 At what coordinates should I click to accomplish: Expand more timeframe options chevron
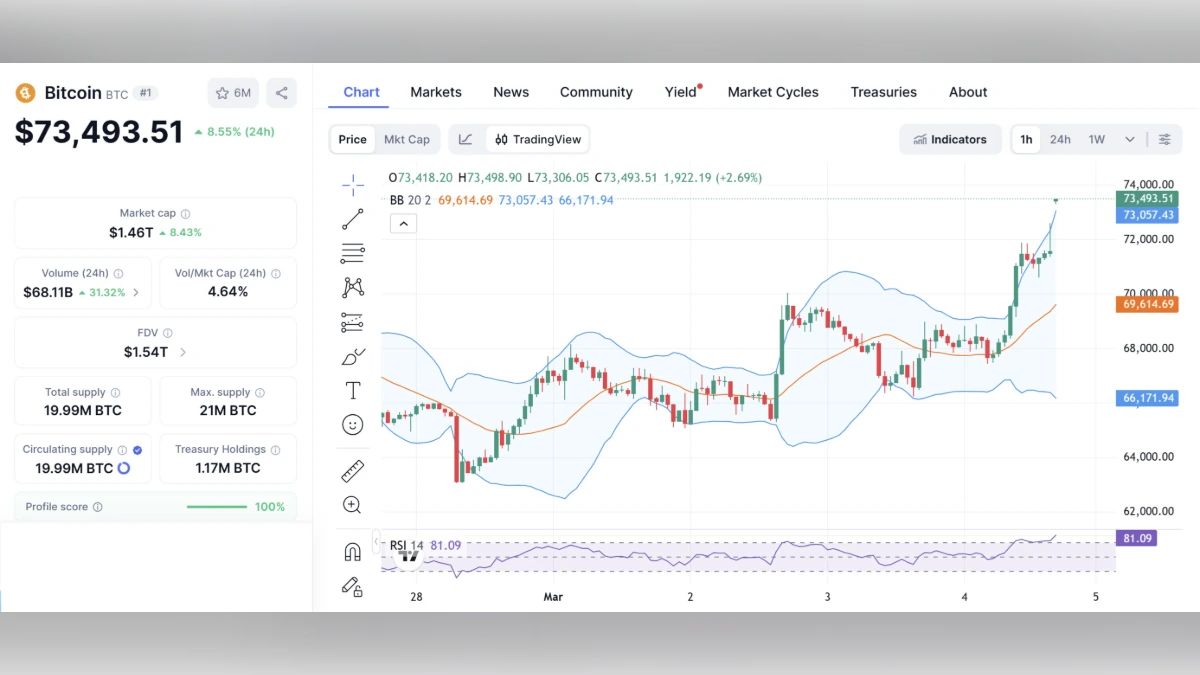click(1128, 139)
